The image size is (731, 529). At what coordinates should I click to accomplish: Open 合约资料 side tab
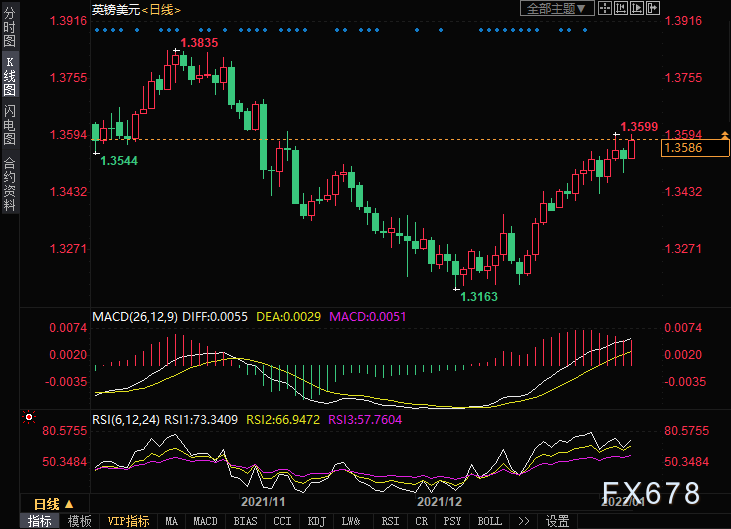click(9, 183)
